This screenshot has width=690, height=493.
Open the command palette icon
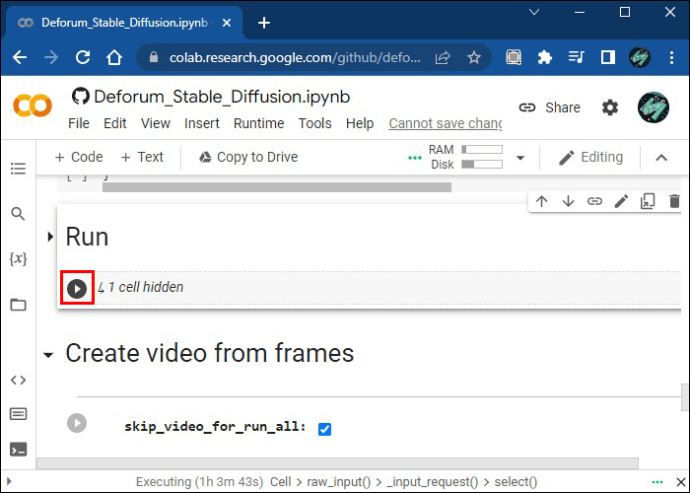[x=18, y=414]
